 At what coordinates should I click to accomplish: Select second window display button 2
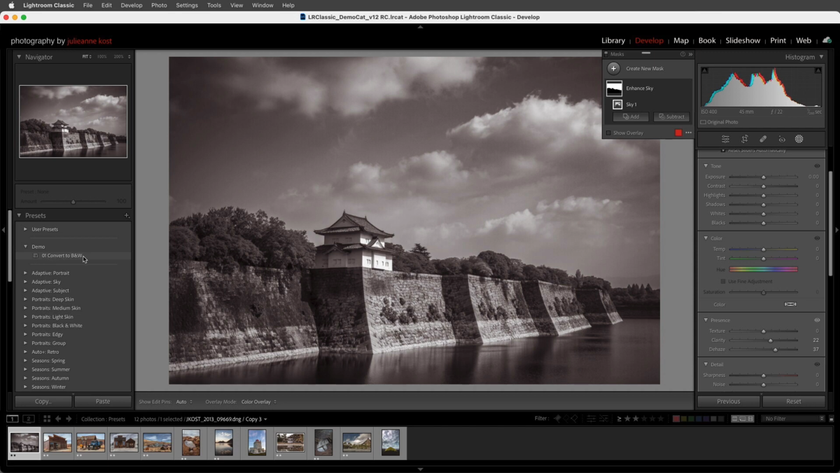click(x=29, y=419)
